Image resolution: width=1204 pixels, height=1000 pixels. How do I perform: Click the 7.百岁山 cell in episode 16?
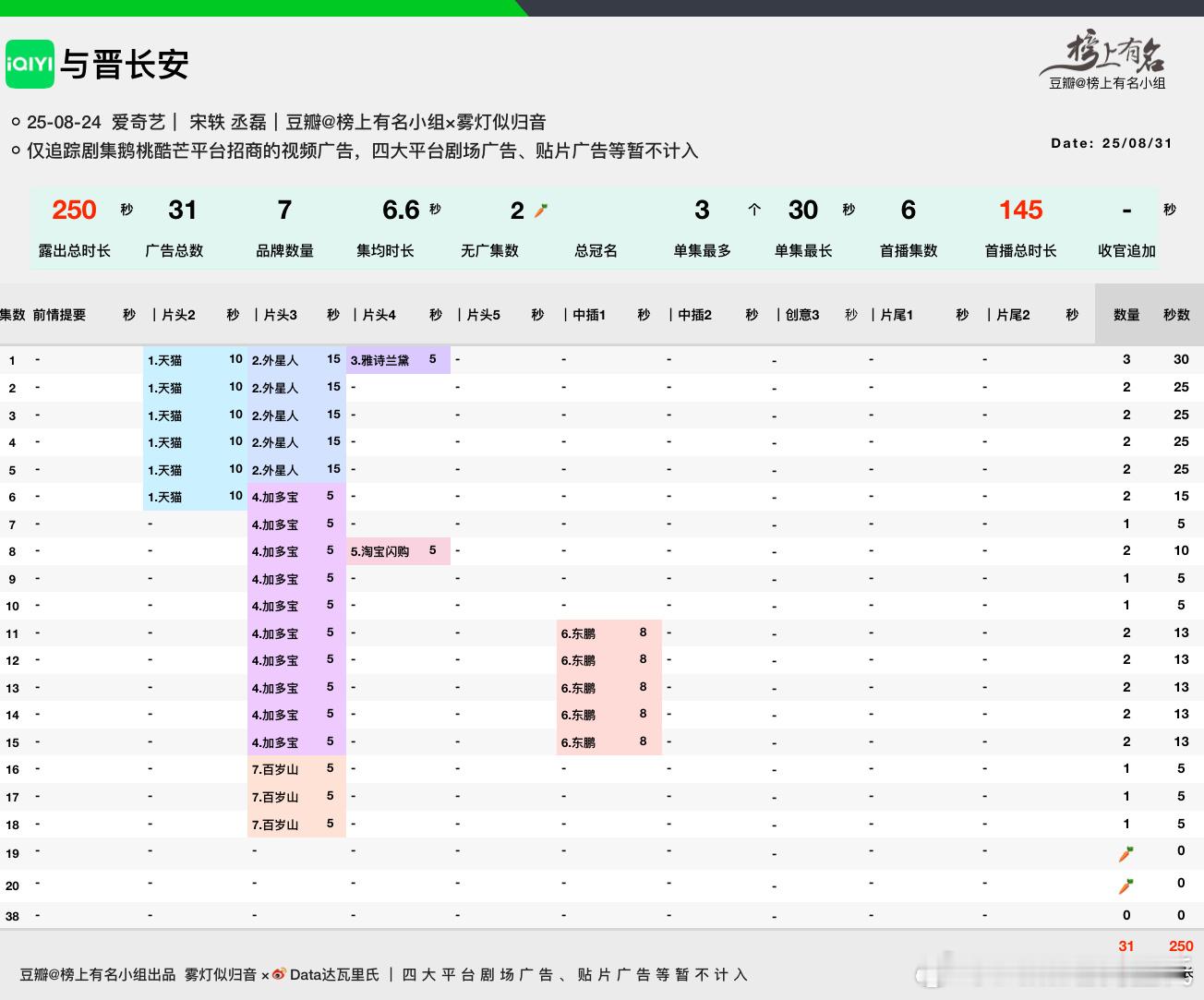296,769
